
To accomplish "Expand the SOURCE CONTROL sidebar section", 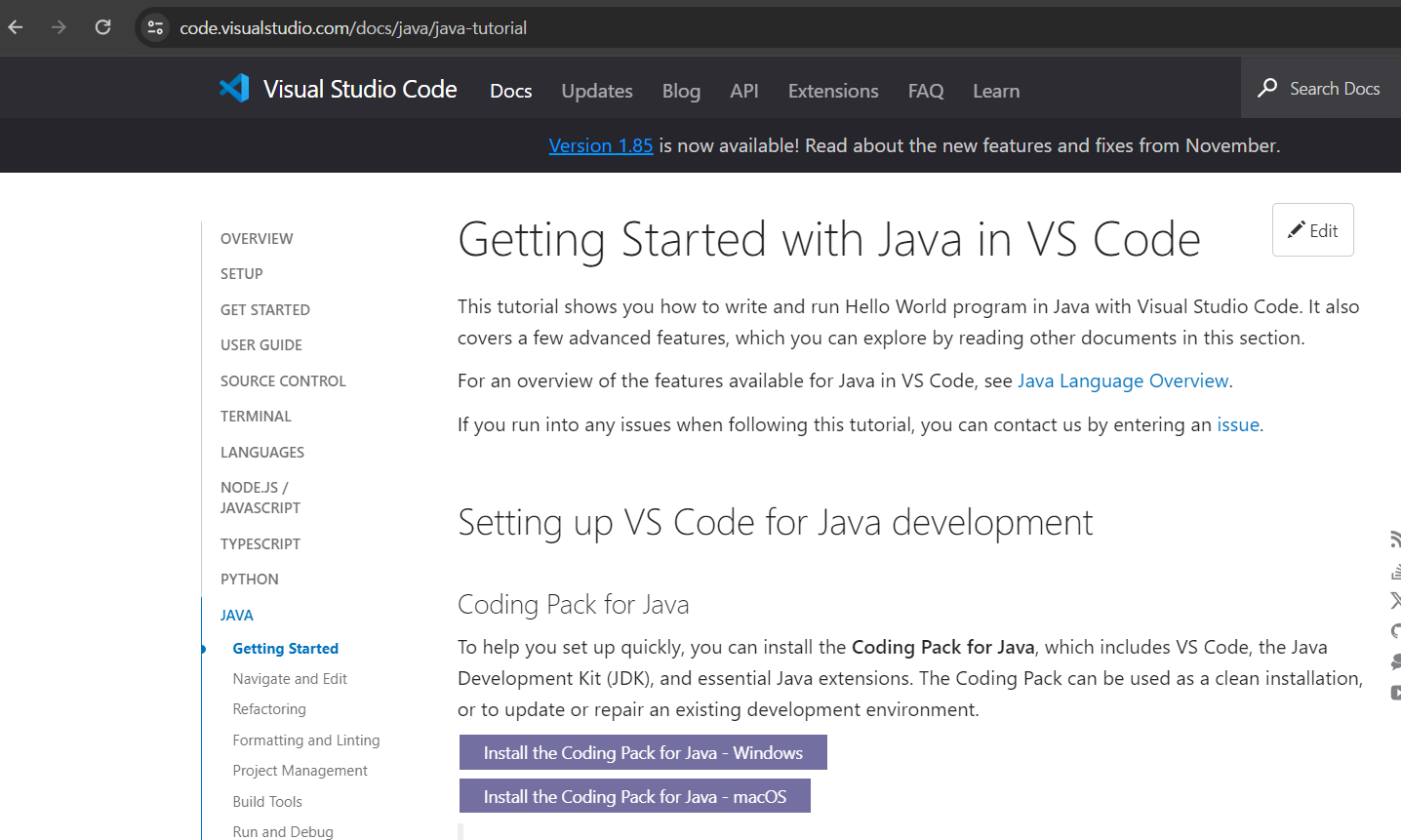I will coord(283,381).
